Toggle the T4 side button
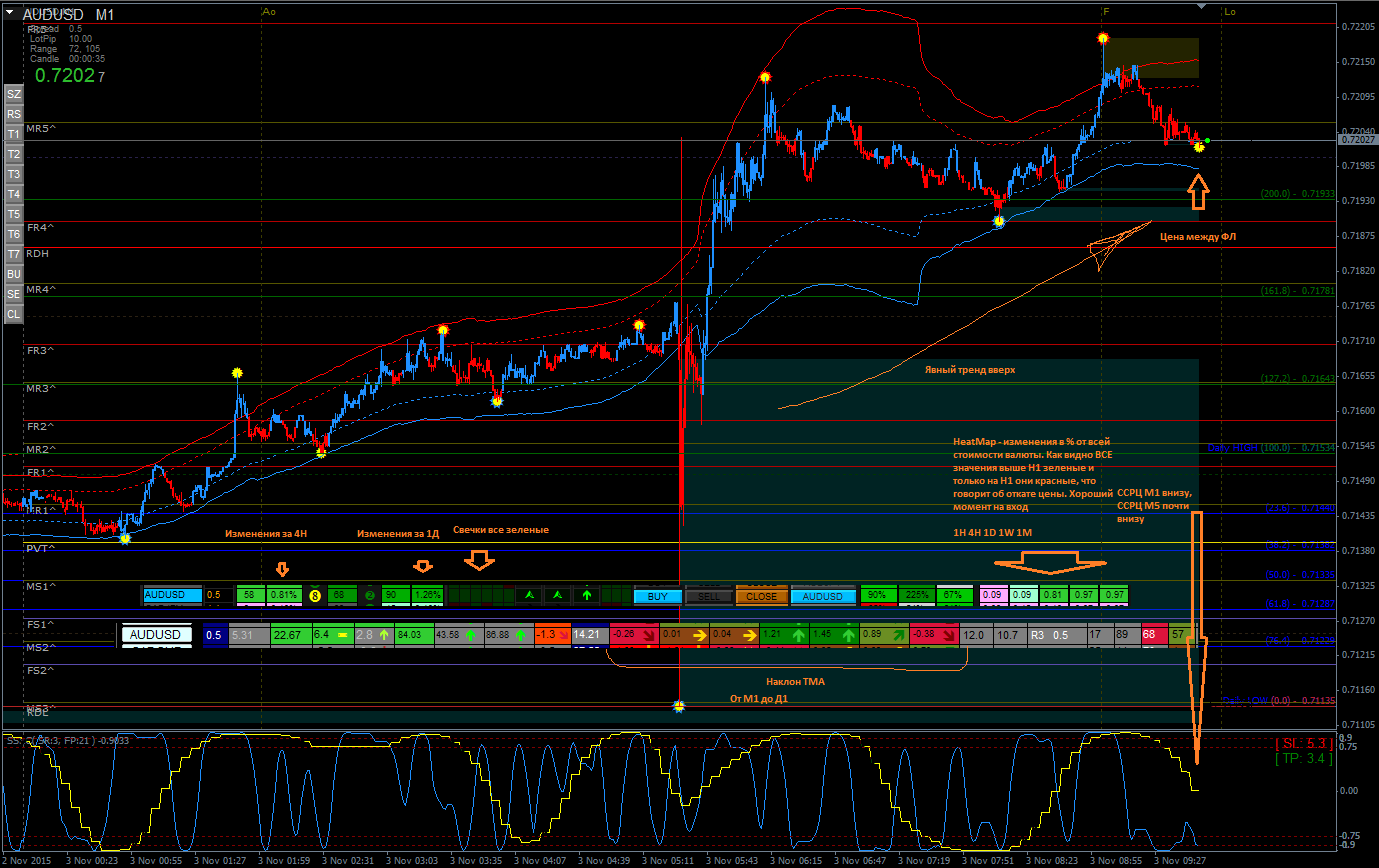This screenshot has height=868, width=1379. pos(13,194)
